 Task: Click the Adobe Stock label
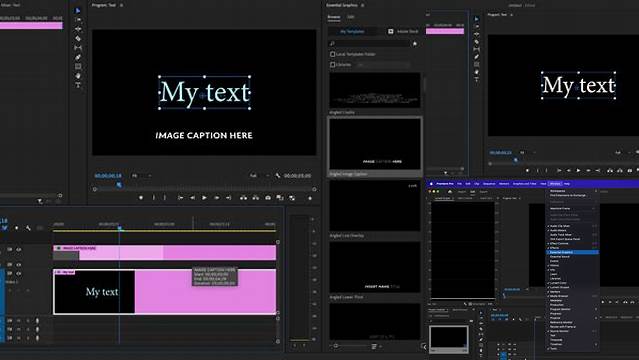tap(407, 31)
